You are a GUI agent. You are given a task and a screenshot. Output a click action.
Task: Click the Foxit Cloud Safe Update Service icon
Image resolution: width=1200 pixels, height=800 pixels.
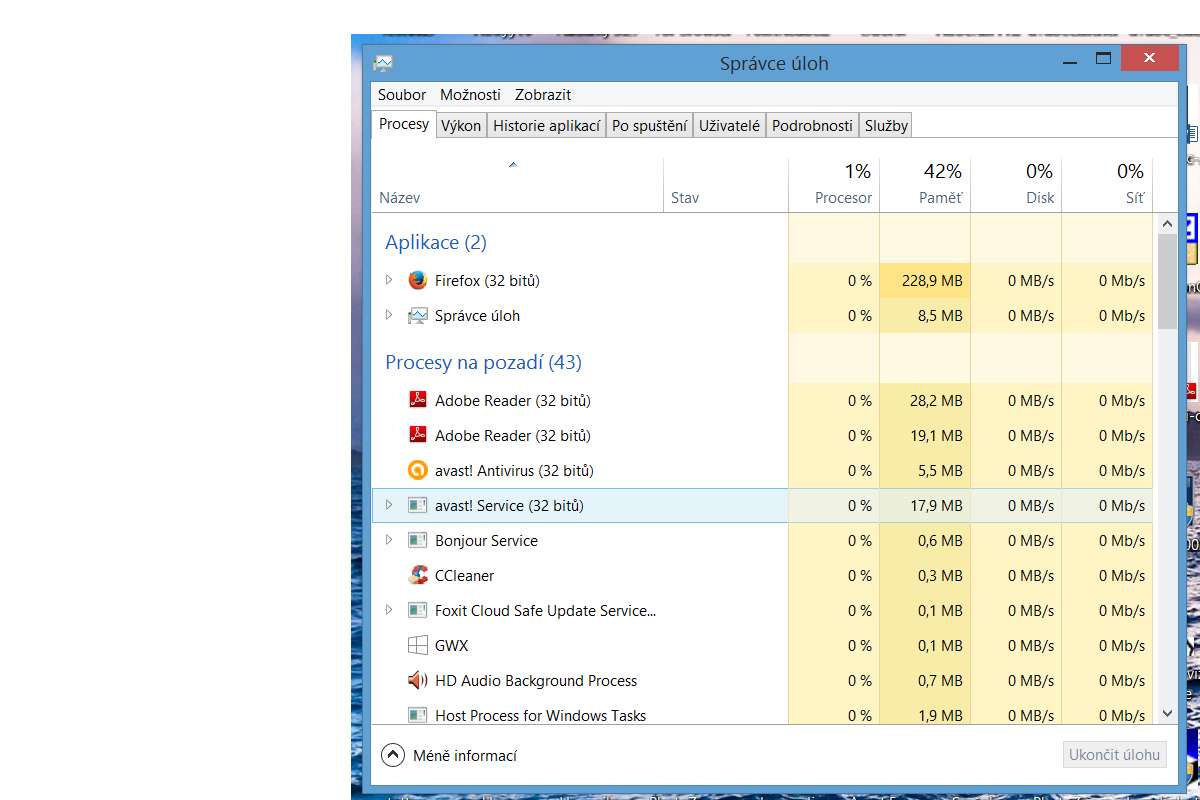point(418,610)
